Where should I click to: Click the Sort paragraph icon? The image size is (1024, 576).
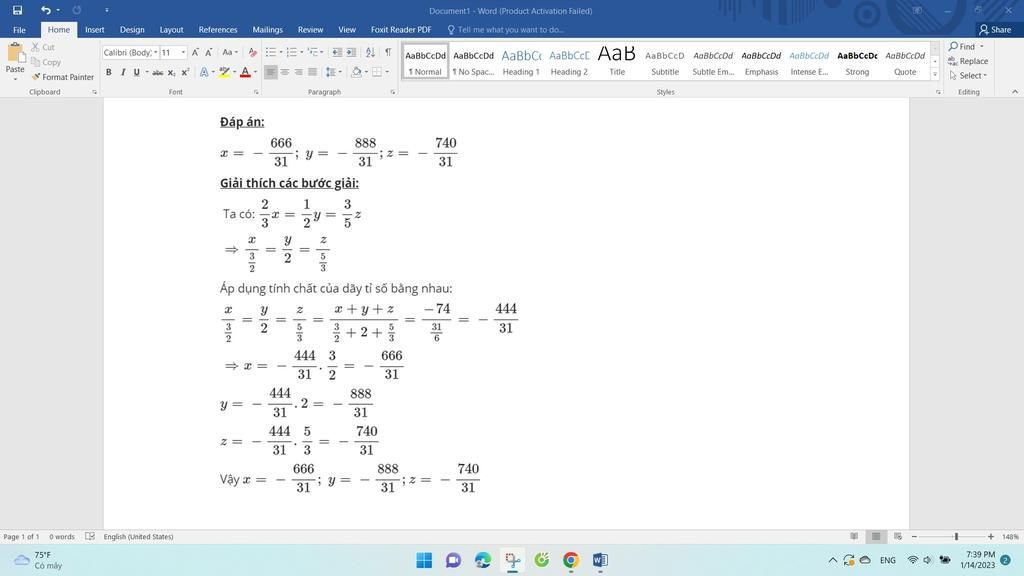pos(371,52)
